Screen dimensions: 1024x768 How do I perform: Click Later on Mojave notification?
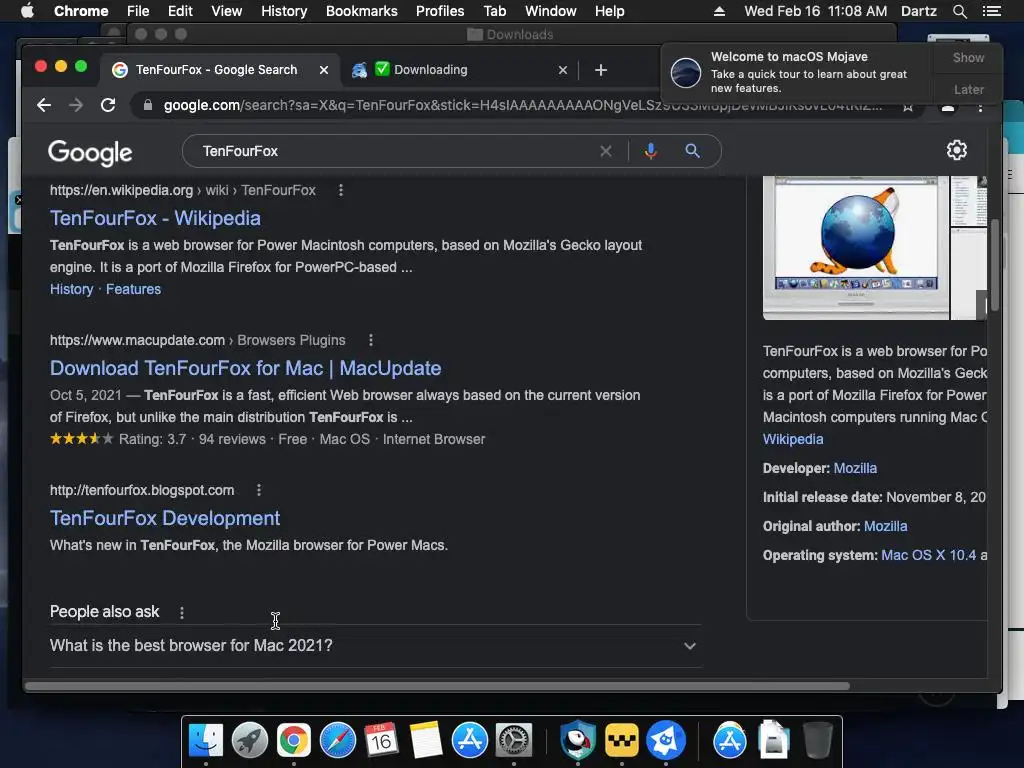968,89
